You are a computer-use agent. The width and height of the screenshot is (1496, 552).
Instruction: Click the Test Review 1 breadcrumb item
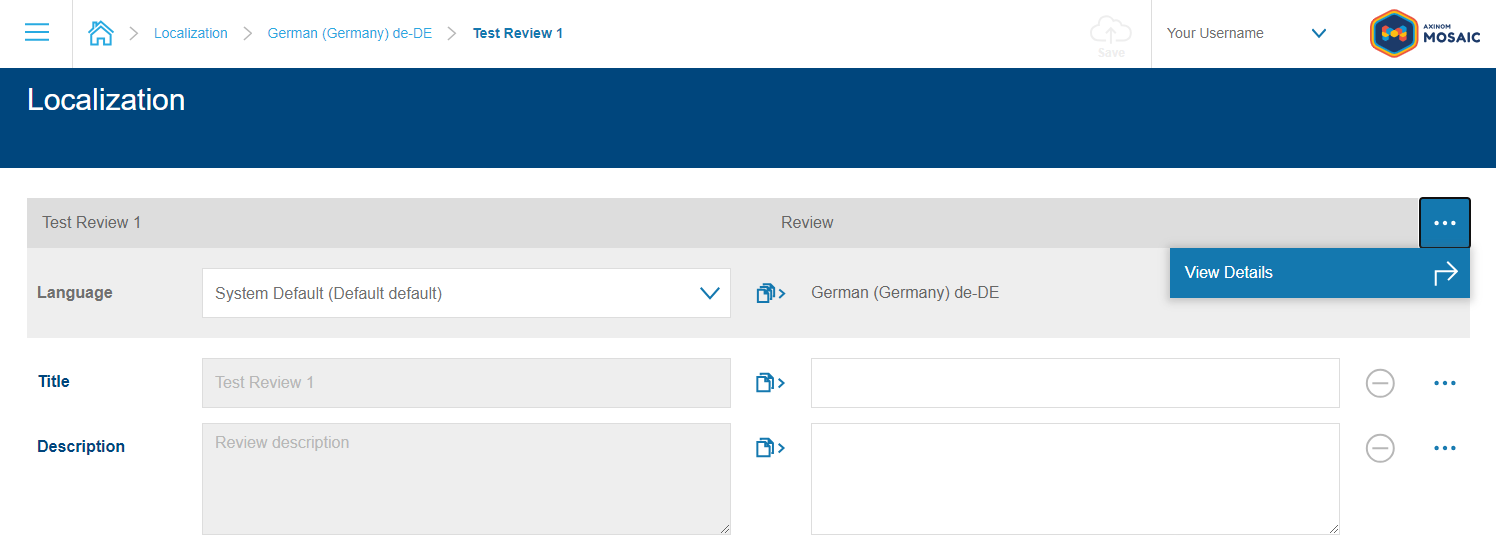(x=518, y=33)
